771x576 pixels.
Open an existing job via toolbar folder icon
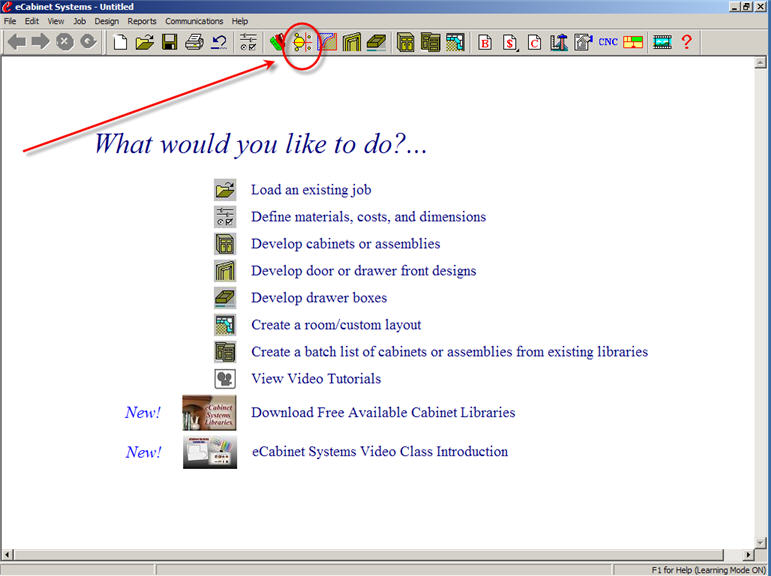click(x=145, y=42)
